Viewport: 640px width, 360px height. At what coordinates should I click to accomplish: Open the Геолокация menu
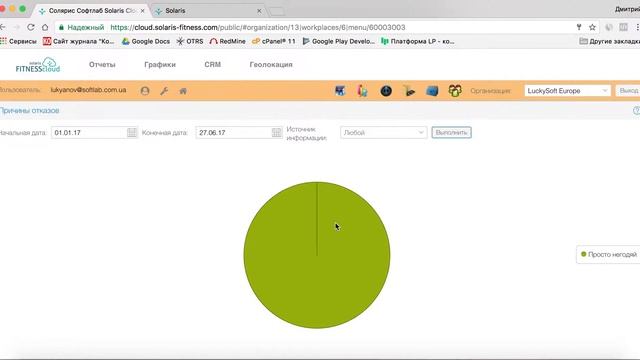(271, 64)
